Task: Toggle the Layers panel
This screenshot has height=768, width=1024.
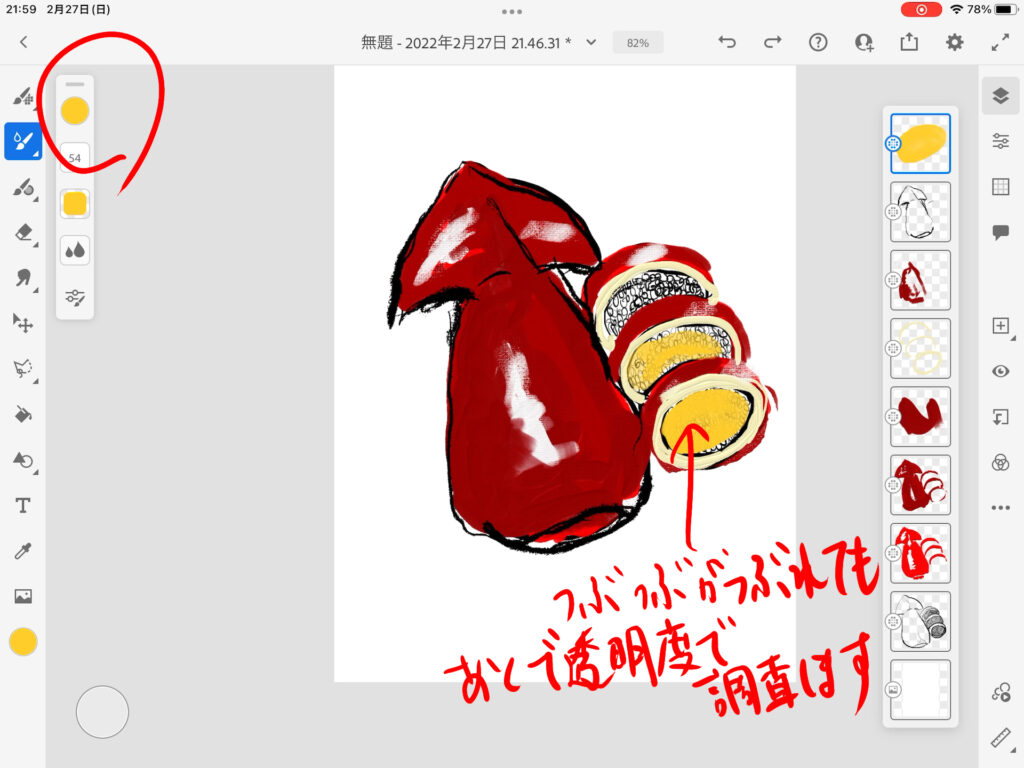Action: 1000,95
